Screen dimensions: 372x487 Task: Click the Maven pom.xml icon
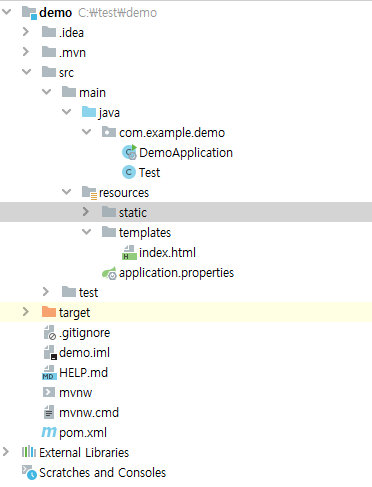point(49,432)
